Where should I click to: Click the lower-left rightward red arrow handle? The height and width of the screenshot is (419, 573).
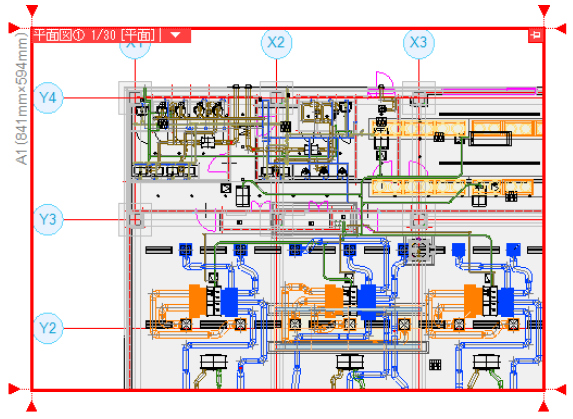[14, 389]
